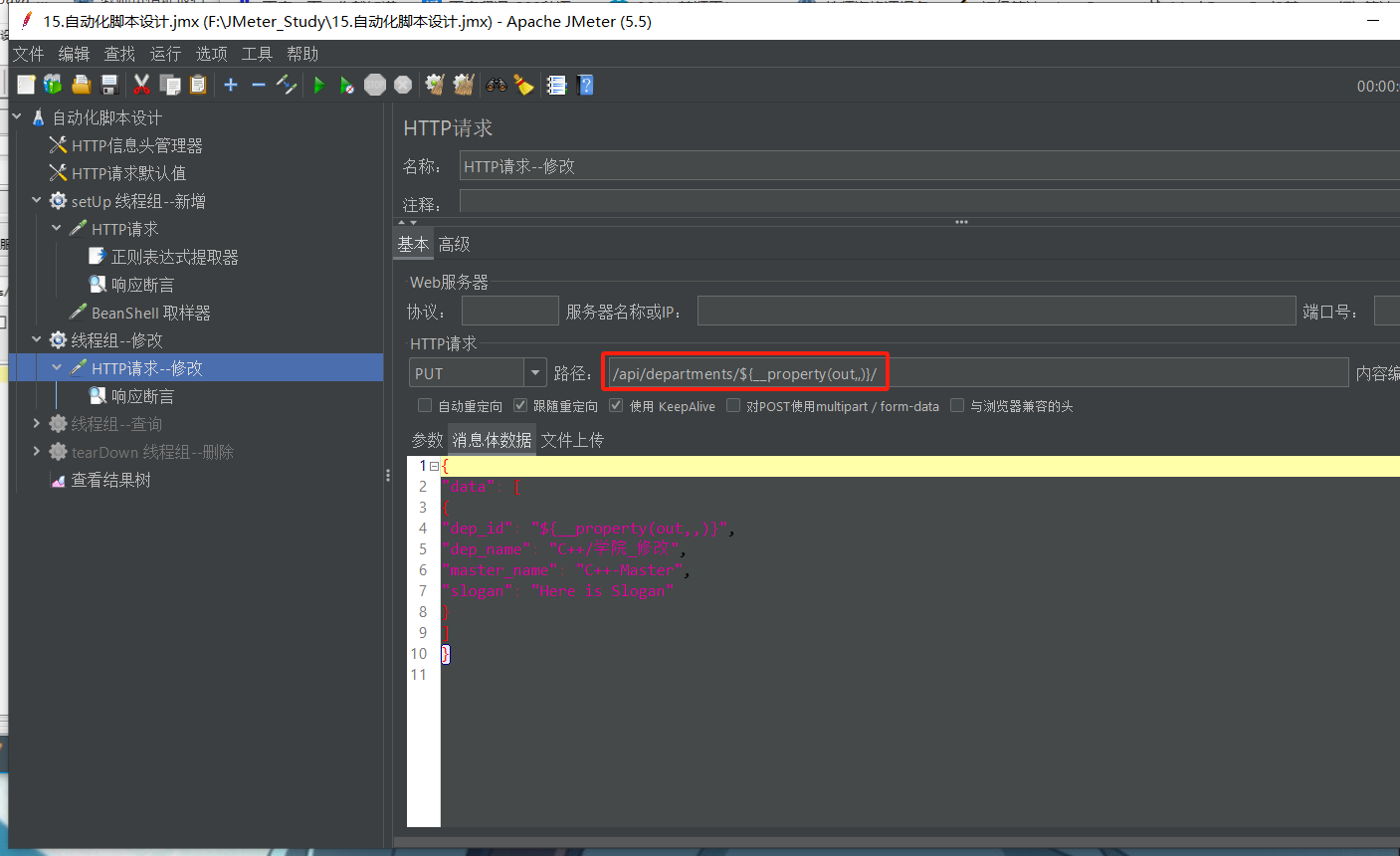Enable 与浏览器兼容的头 checkbox
1400x856 pixels.
957,405
